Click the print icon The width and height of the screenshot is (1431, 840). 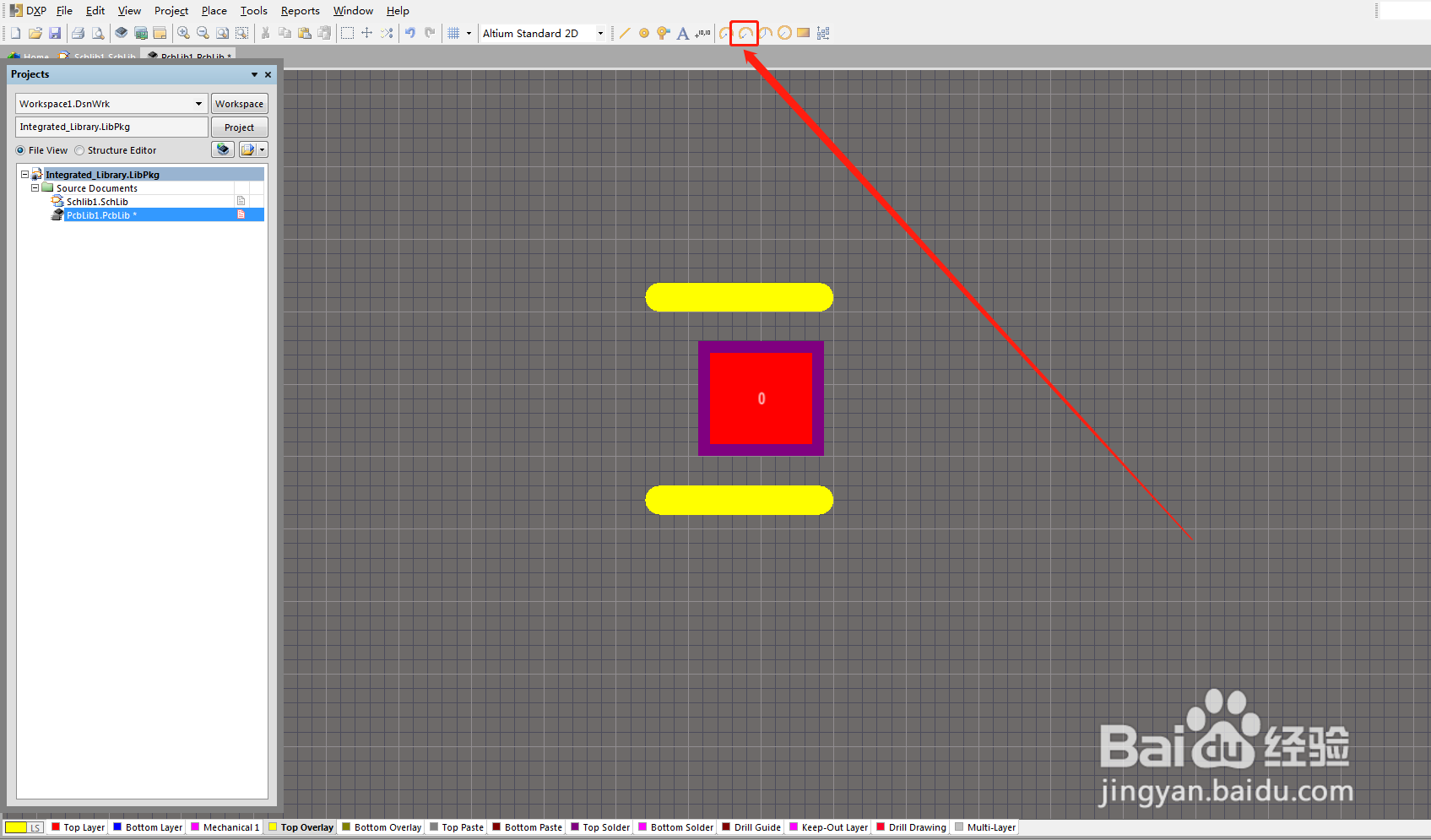(79, 33)
